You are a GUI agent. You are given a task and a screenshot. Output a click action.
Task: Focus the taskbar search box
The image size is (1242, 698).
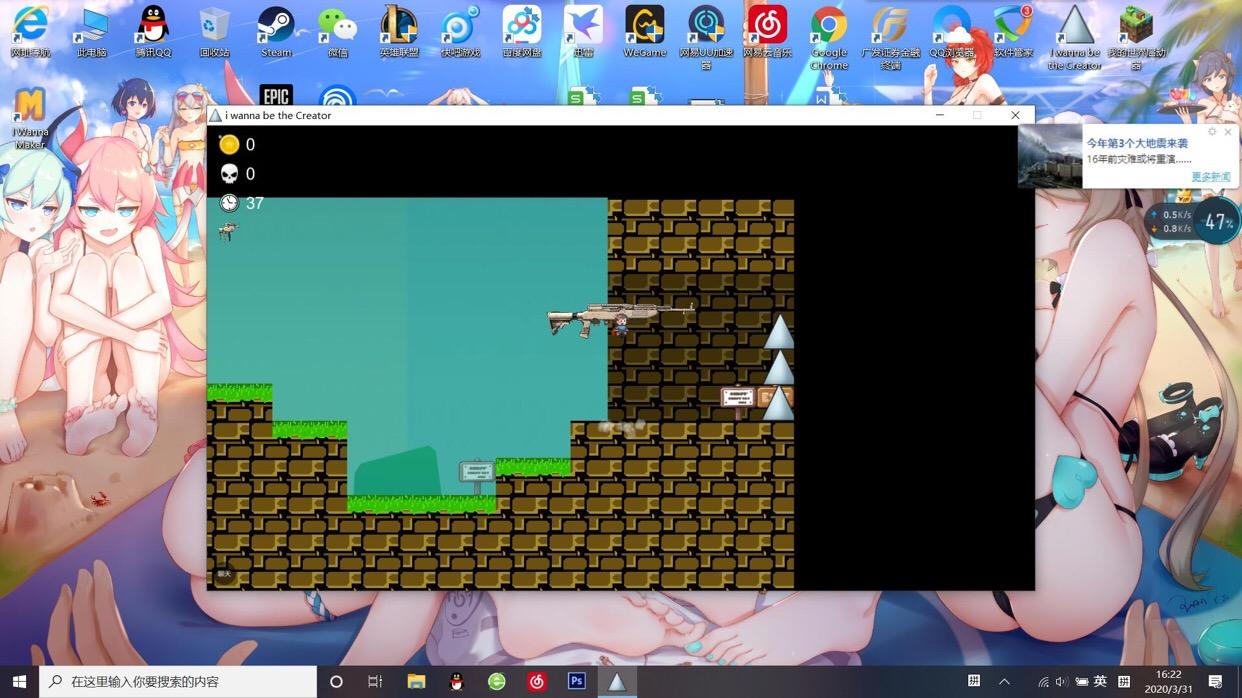click(178, 681)
